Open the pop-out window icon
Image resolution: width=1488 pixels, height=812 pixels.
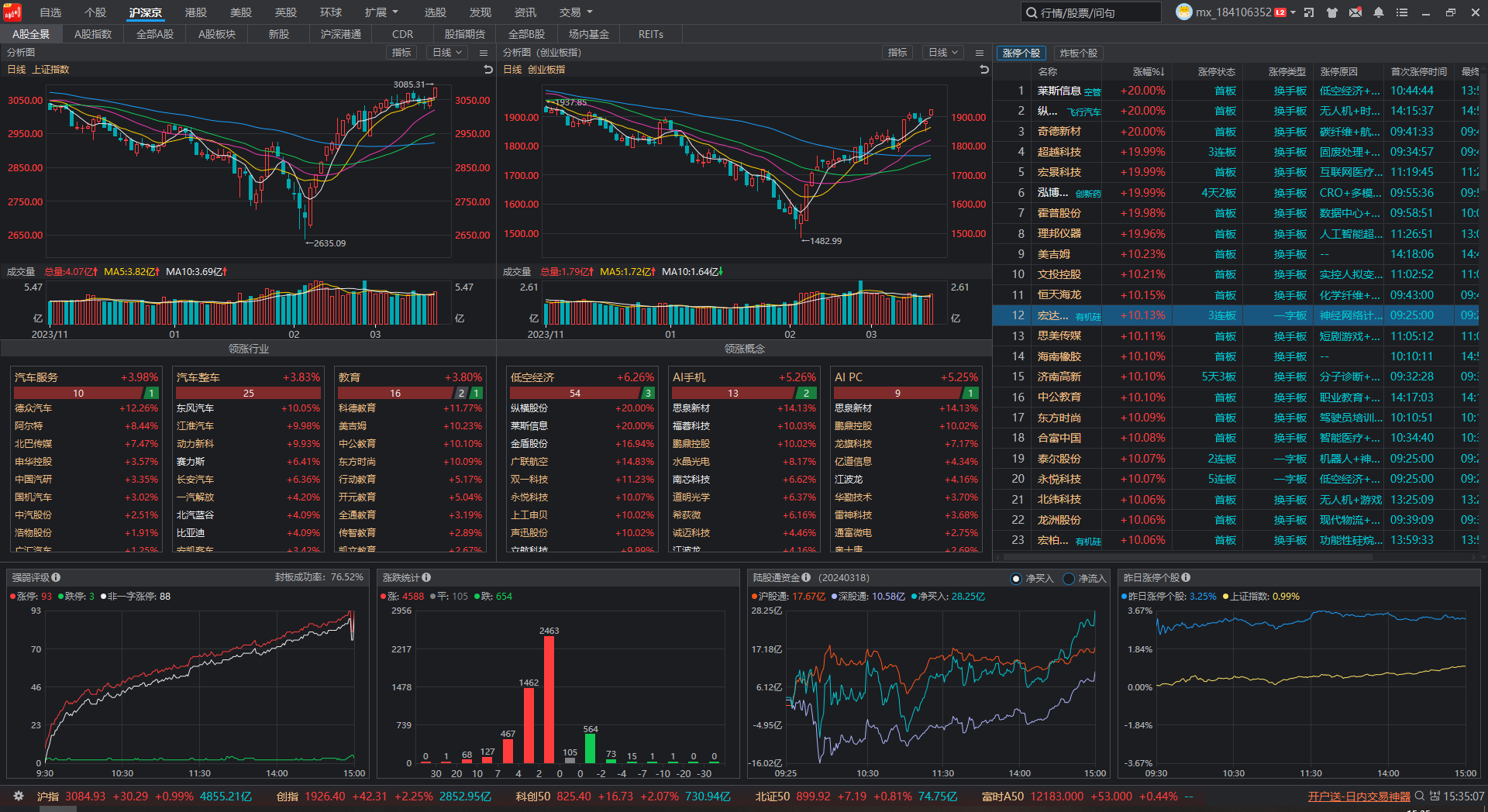pyautogui.click(x=1309, y=12)
